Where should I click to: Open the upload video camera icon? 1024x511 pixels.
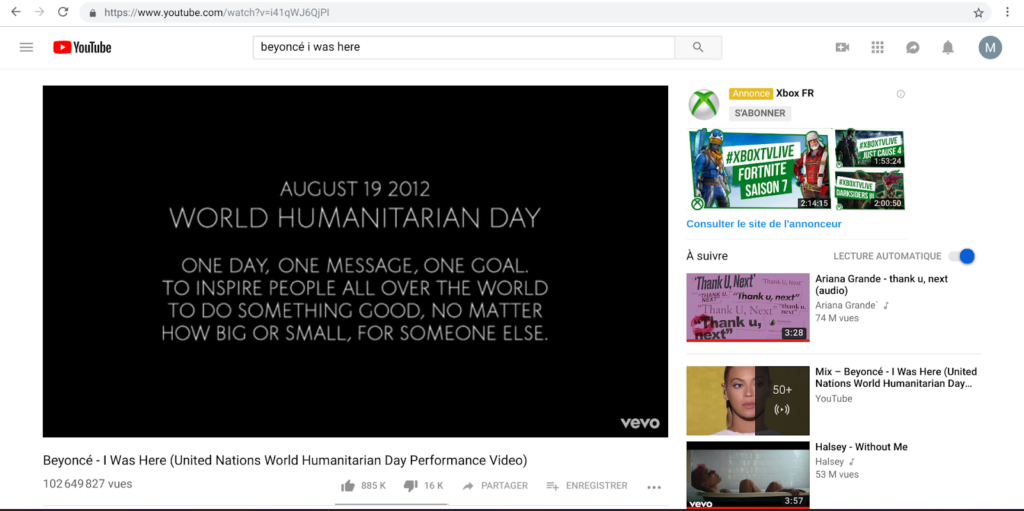[842, 47]
